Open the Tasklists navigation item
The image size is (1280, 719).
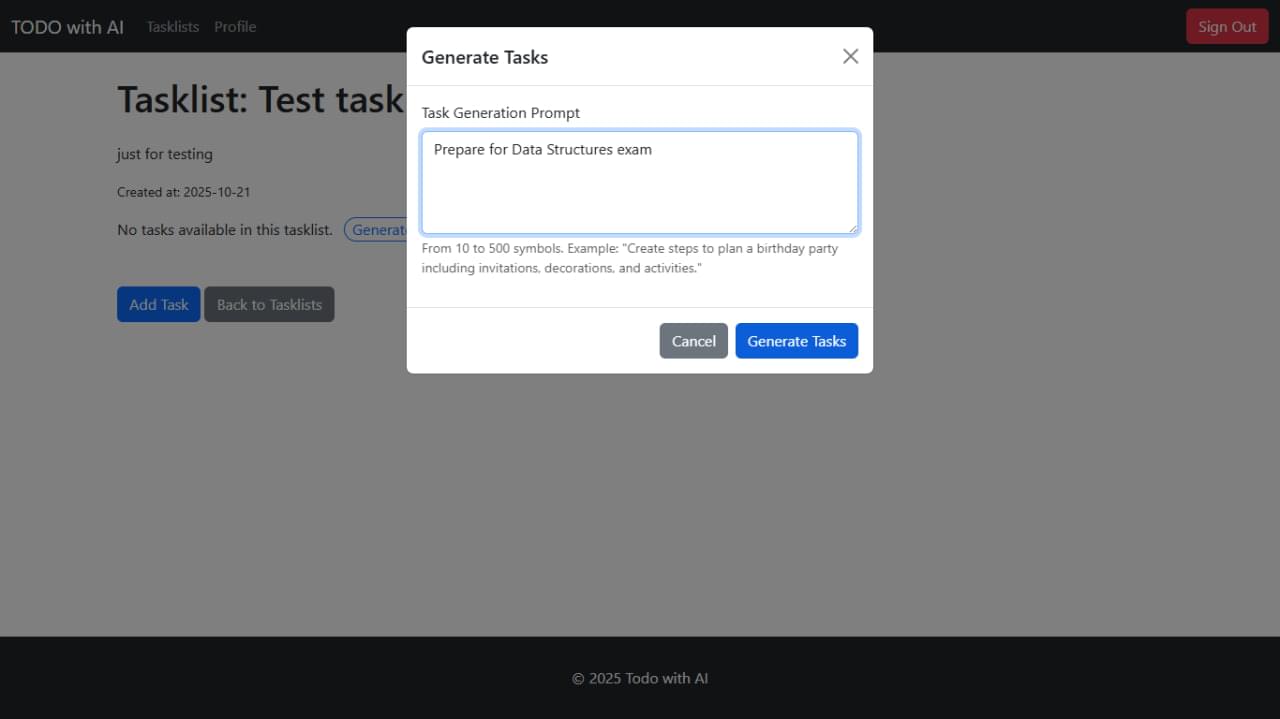pyautogui.click(x=173, y=27)
